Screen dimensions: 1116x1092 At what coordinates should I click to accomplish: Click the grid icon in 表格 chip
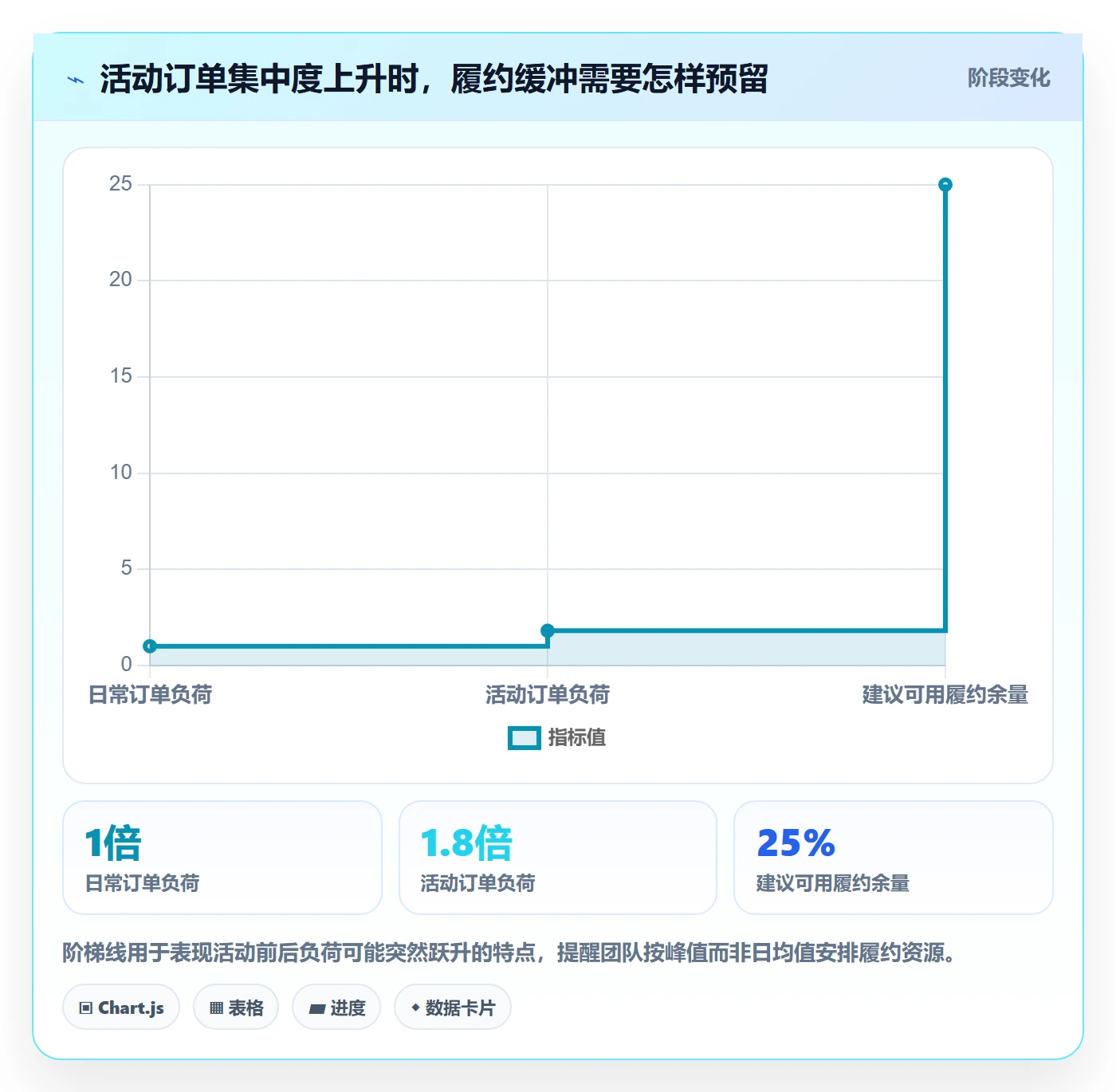click(x=216, y=1008)
